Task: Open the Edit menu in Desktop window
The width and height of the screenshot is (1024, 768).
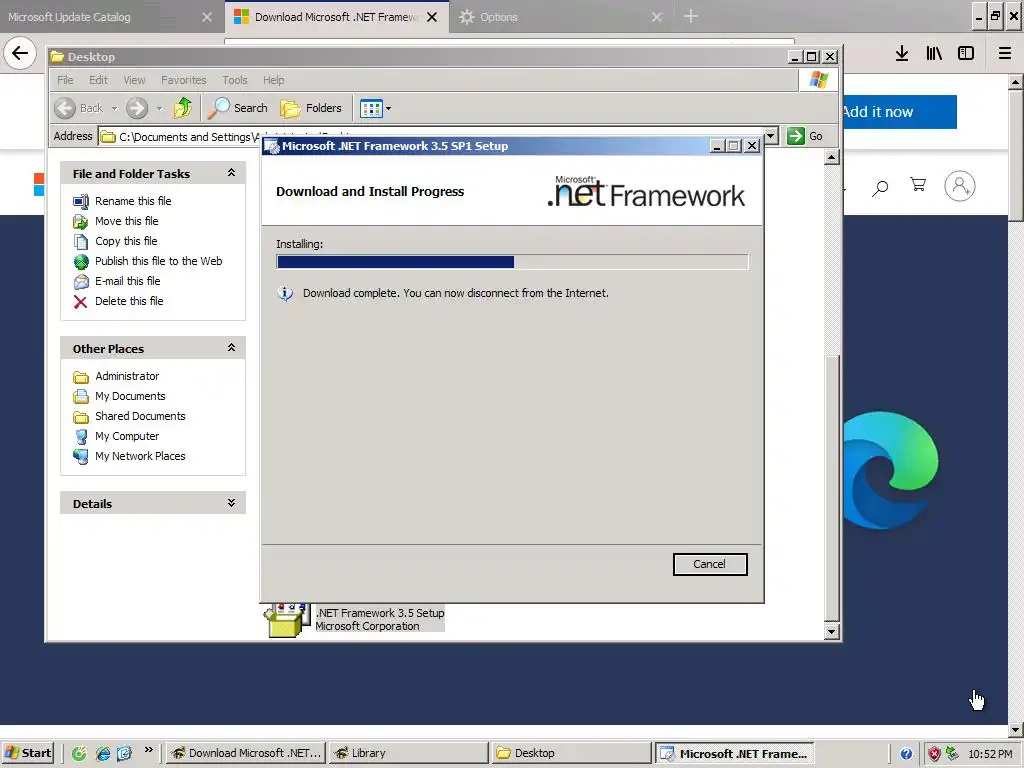Action: (x=99, y=80)
